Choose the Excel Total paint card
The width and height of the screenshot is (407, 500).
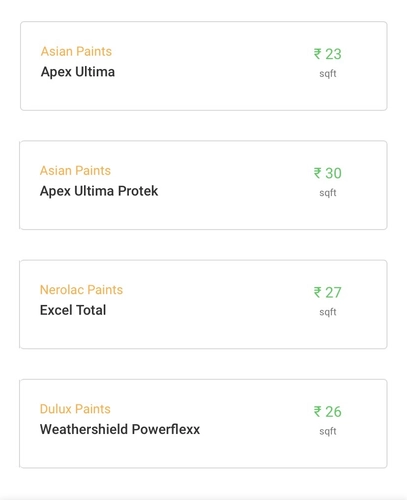point(203,304)
